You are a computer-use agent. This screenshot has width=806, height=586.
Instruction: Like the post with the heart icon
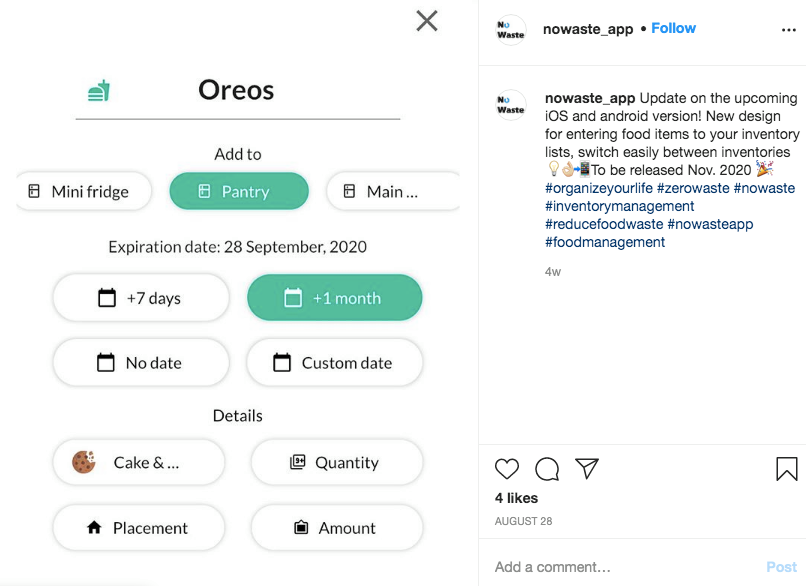coord(507,468)
